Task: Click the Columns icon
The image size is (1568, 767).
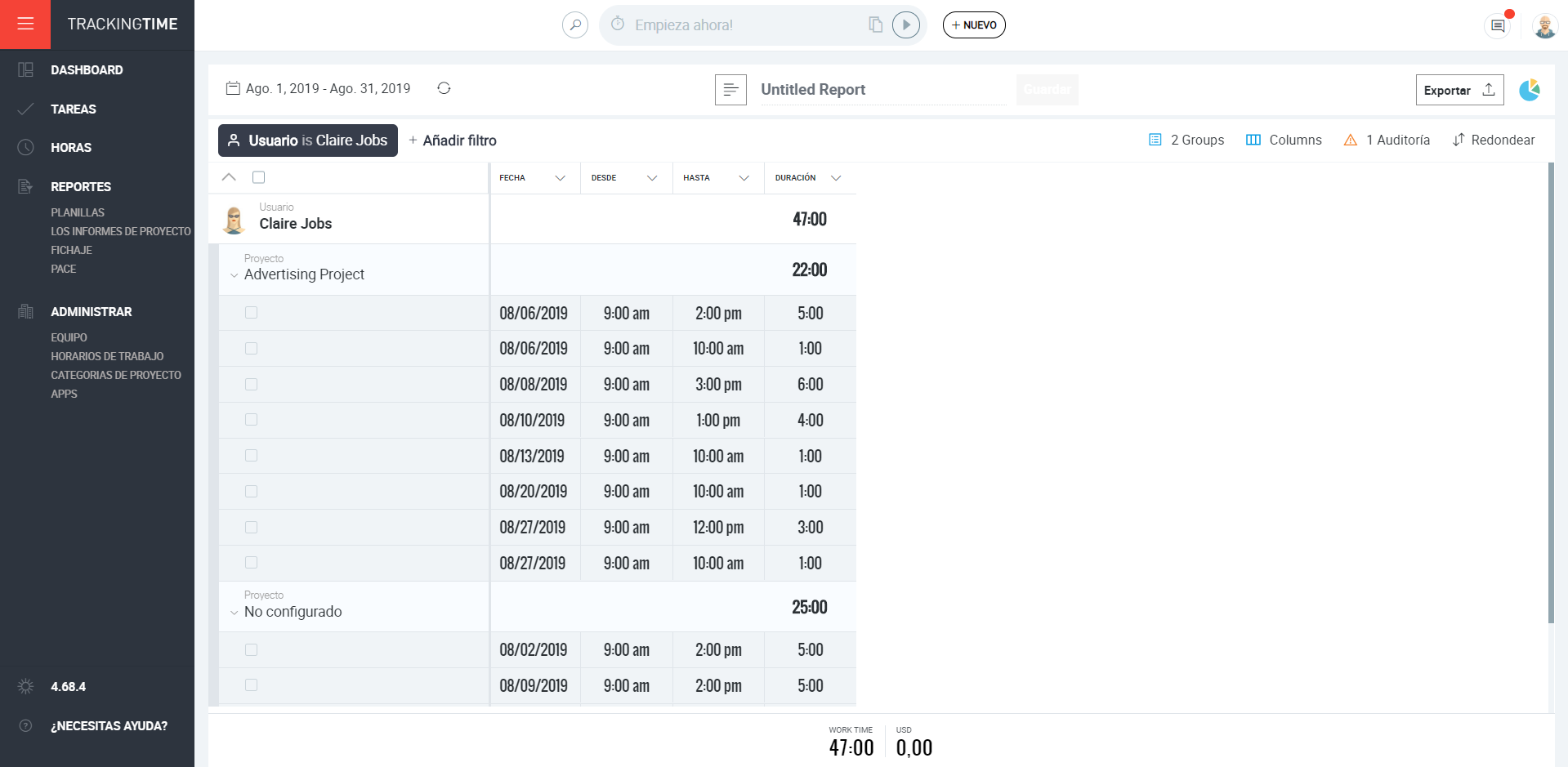Action: click(1253, 140)
